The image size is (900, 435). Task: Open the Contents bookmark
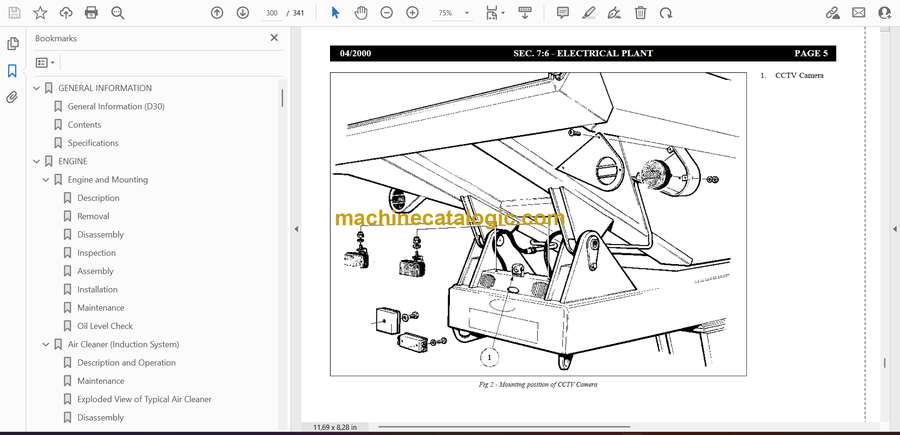(84, 125)
